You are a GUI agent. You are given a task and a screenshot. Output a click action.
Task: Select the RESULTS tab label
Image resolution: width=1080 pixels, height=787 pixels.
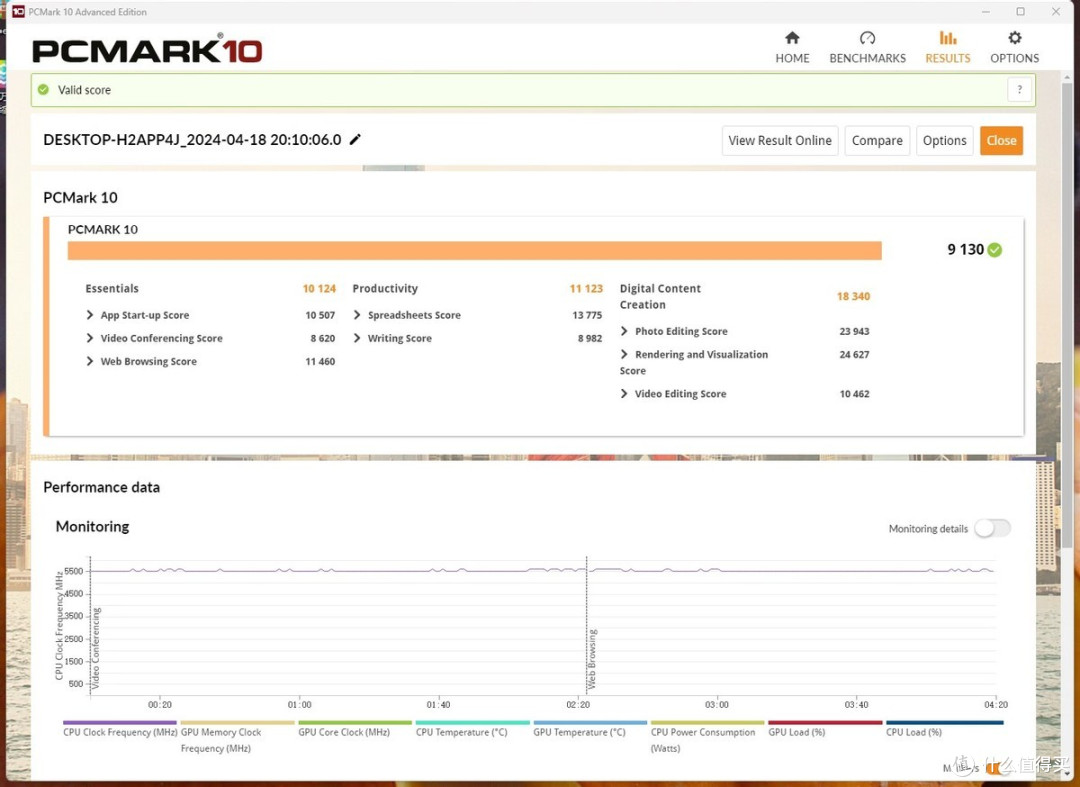(948, 59)
